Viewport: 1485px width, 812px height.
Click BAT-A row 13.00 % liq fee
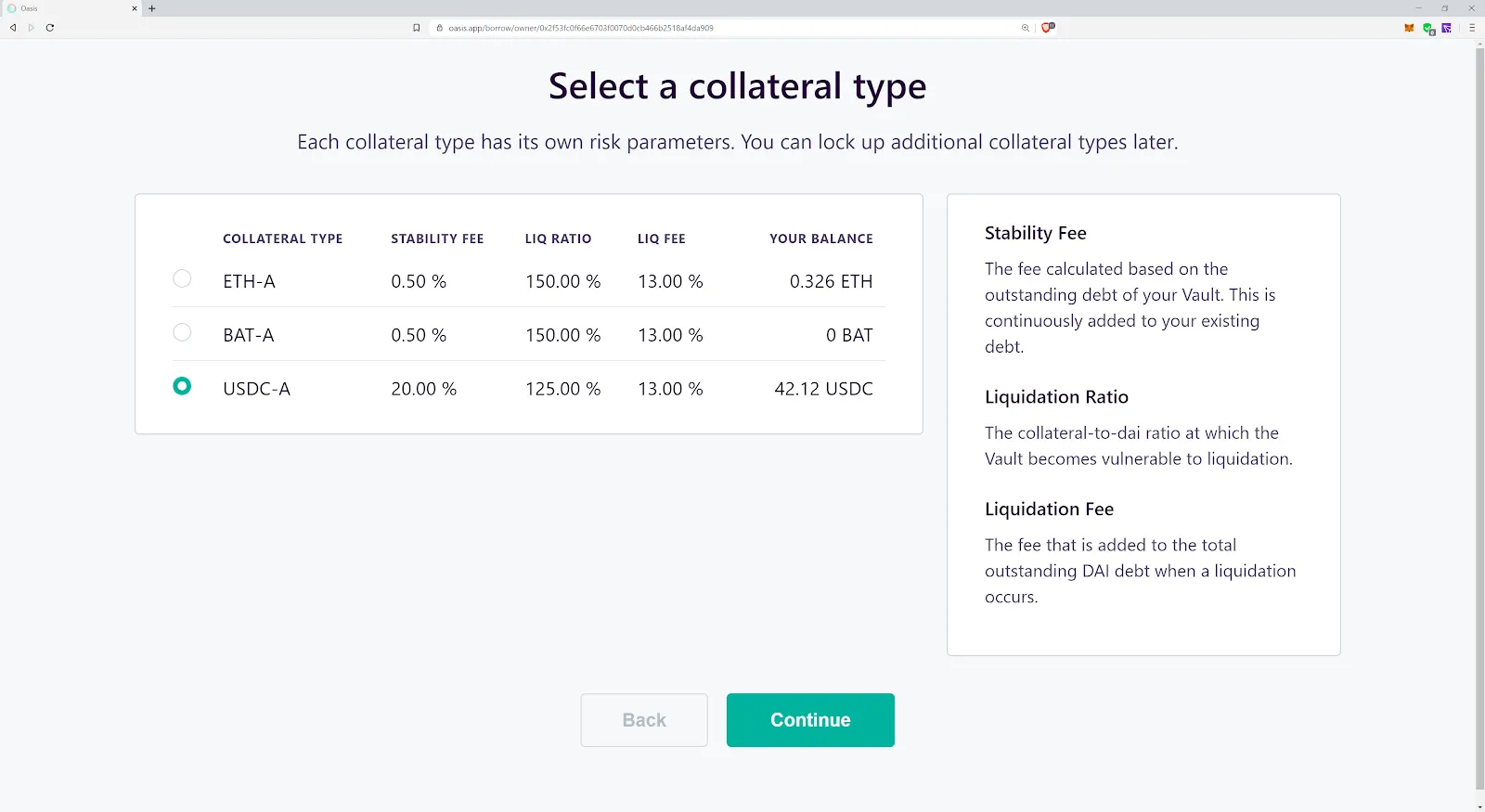point(670,335)
